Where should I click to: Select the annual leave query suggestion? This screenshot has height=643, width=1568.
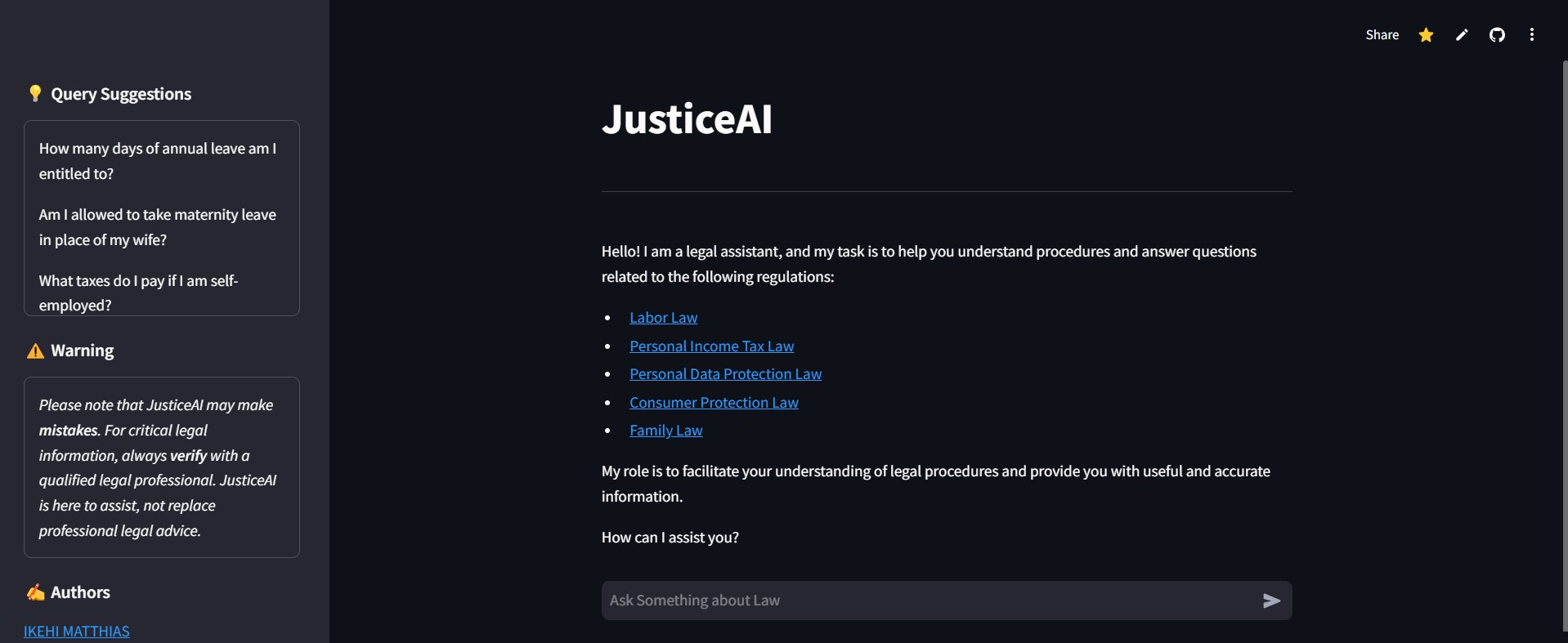coord(158,161)
